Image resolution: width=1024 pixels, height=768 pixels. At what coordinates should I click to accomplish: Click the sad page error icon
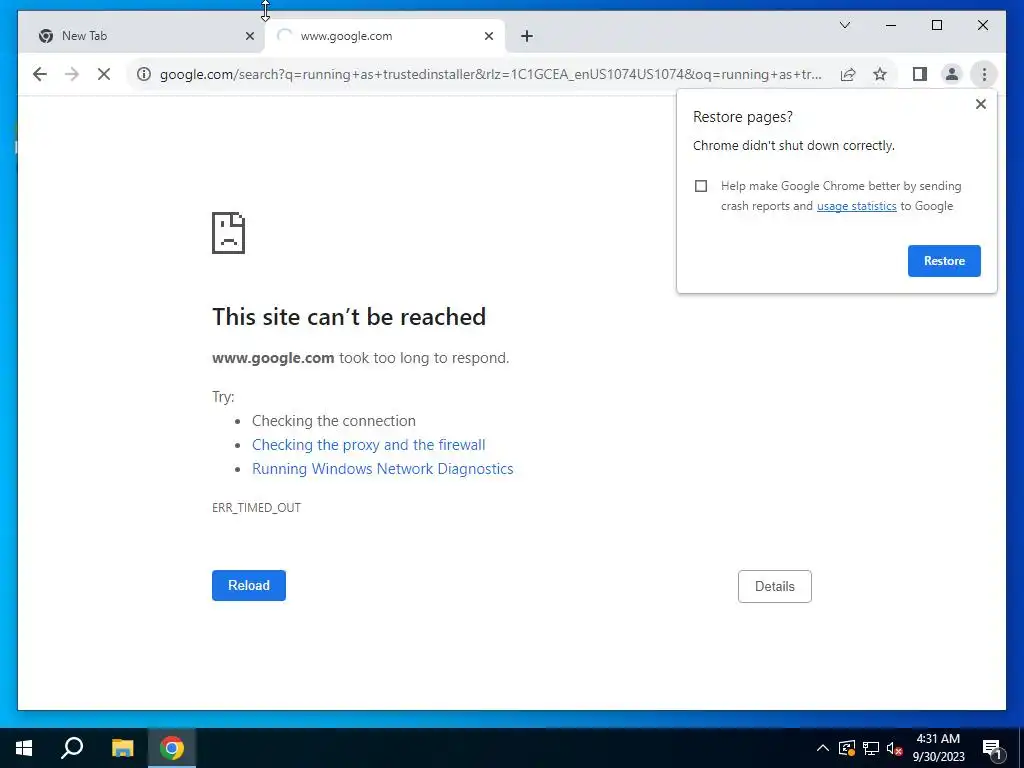pos(228,233)
